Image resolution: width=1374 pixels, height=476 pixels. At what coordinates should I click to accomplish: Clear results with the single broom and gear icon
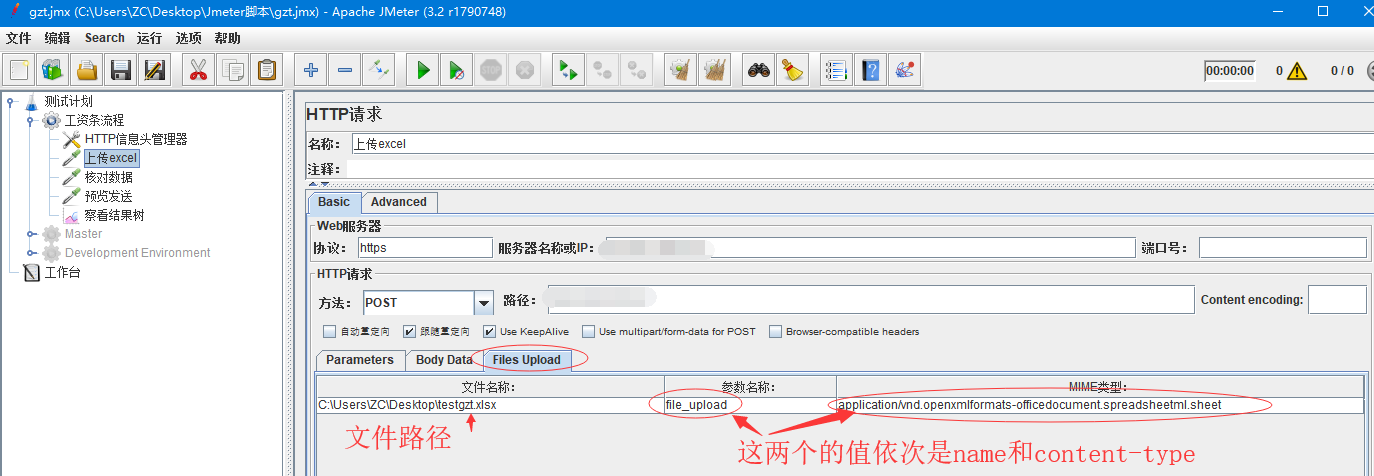680,70
